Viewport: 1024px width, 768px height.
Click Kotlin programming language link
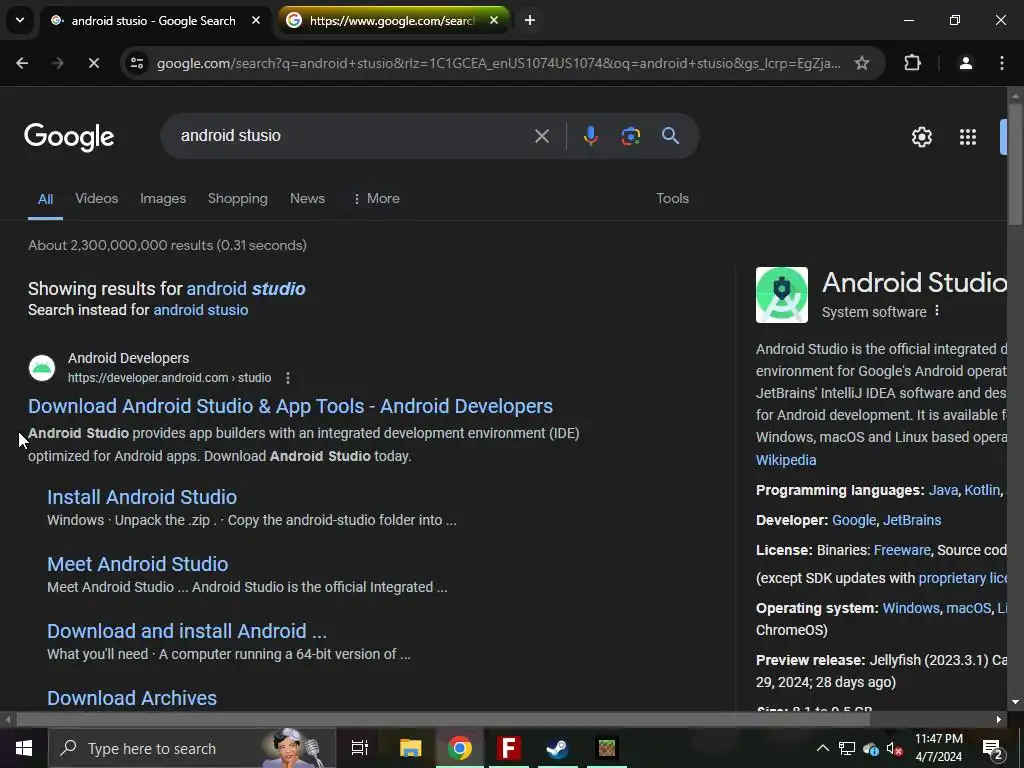[x=982, y=490]
